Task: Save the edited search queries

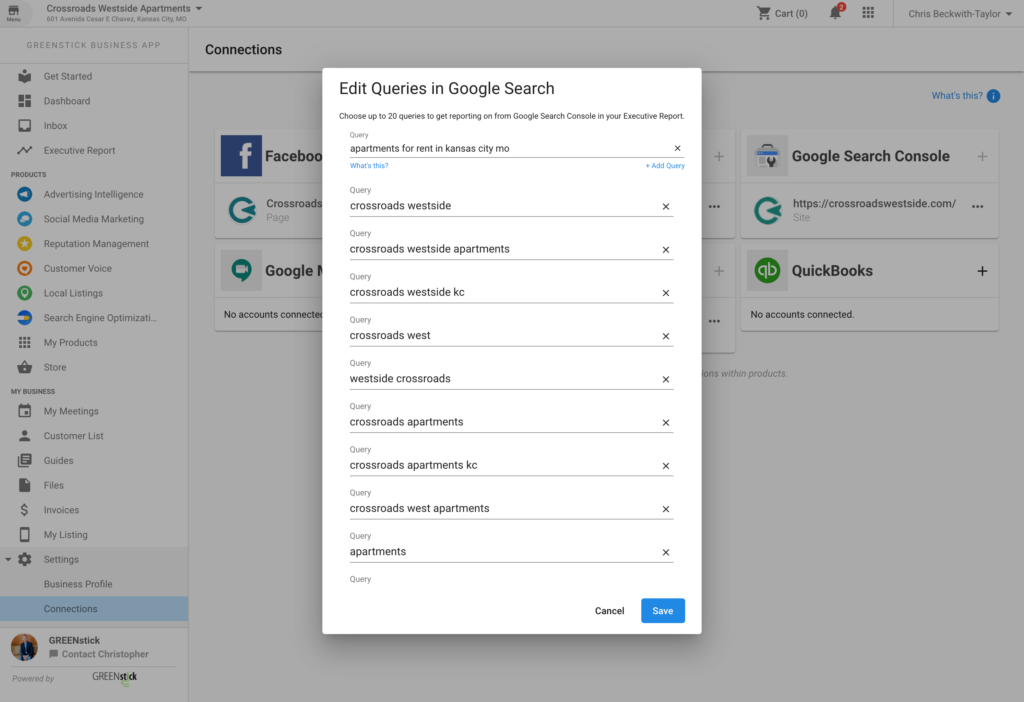Action: (662, 611)
